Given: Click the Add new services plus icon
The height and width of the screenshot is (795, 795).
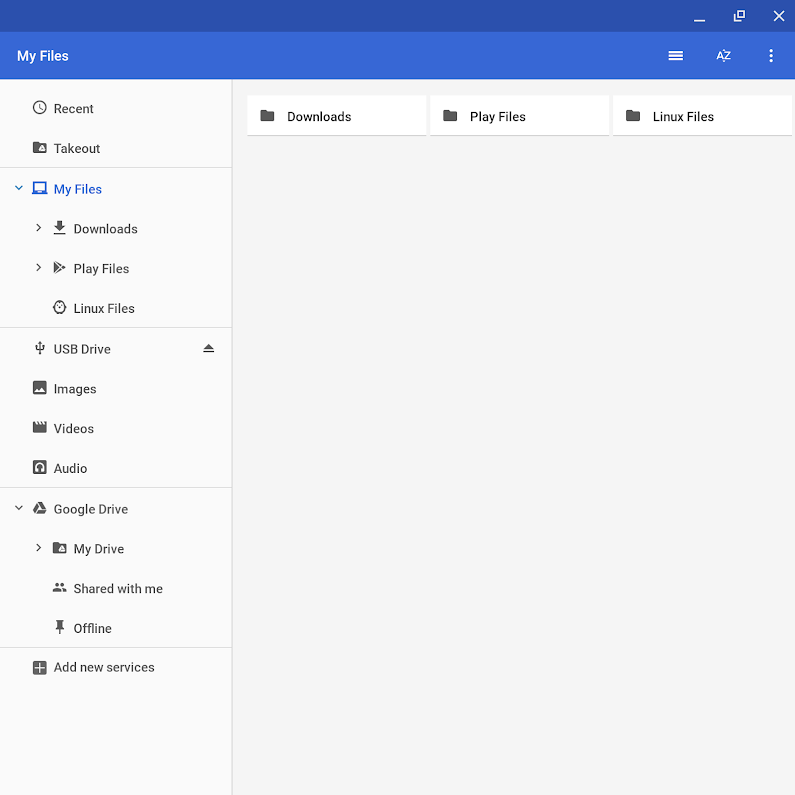Looking at the screenshot, I should pos(40,668).
